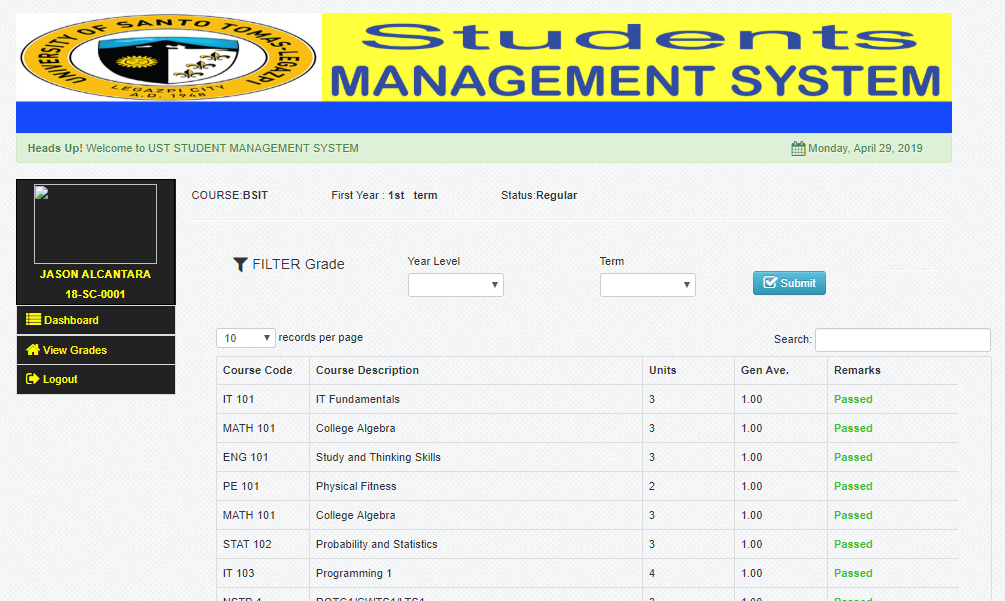Viewport: 1005px width, 601px height.
Task: Click the PE 101 course code cell
Action: [263, 486]
